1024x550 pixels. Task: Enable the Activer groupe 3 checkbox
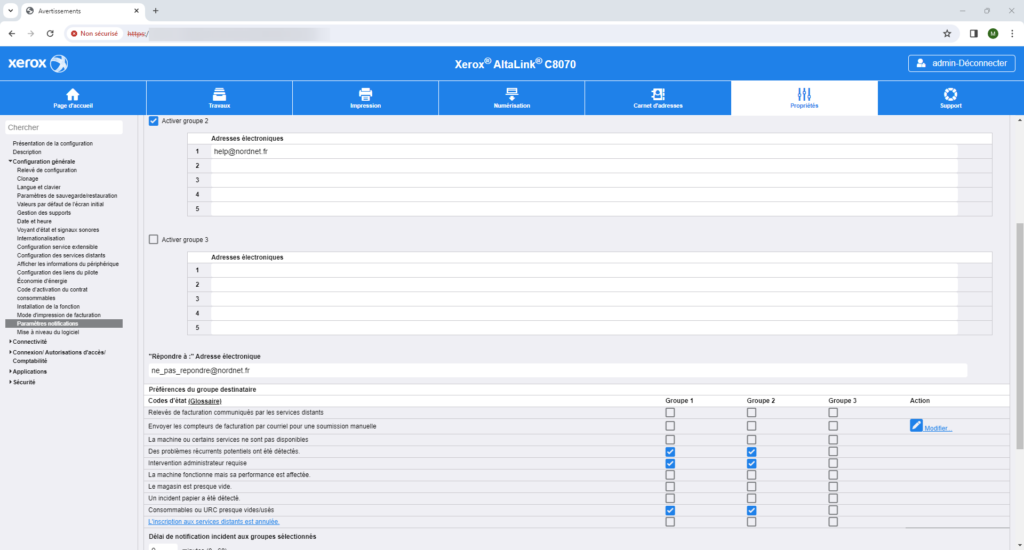[154, 239]
